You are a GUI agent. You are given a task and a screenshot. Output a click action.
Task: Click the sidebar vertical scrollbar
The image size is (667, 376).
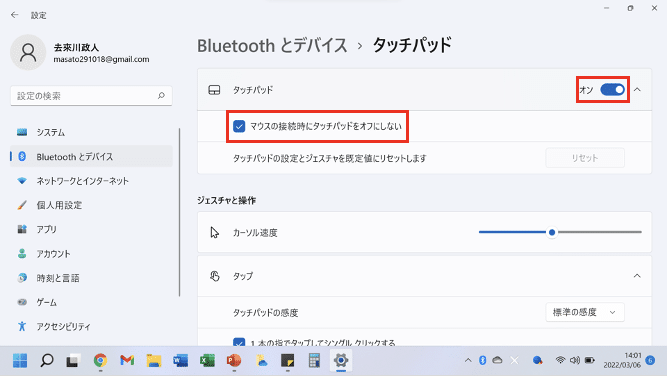[180, 212]
